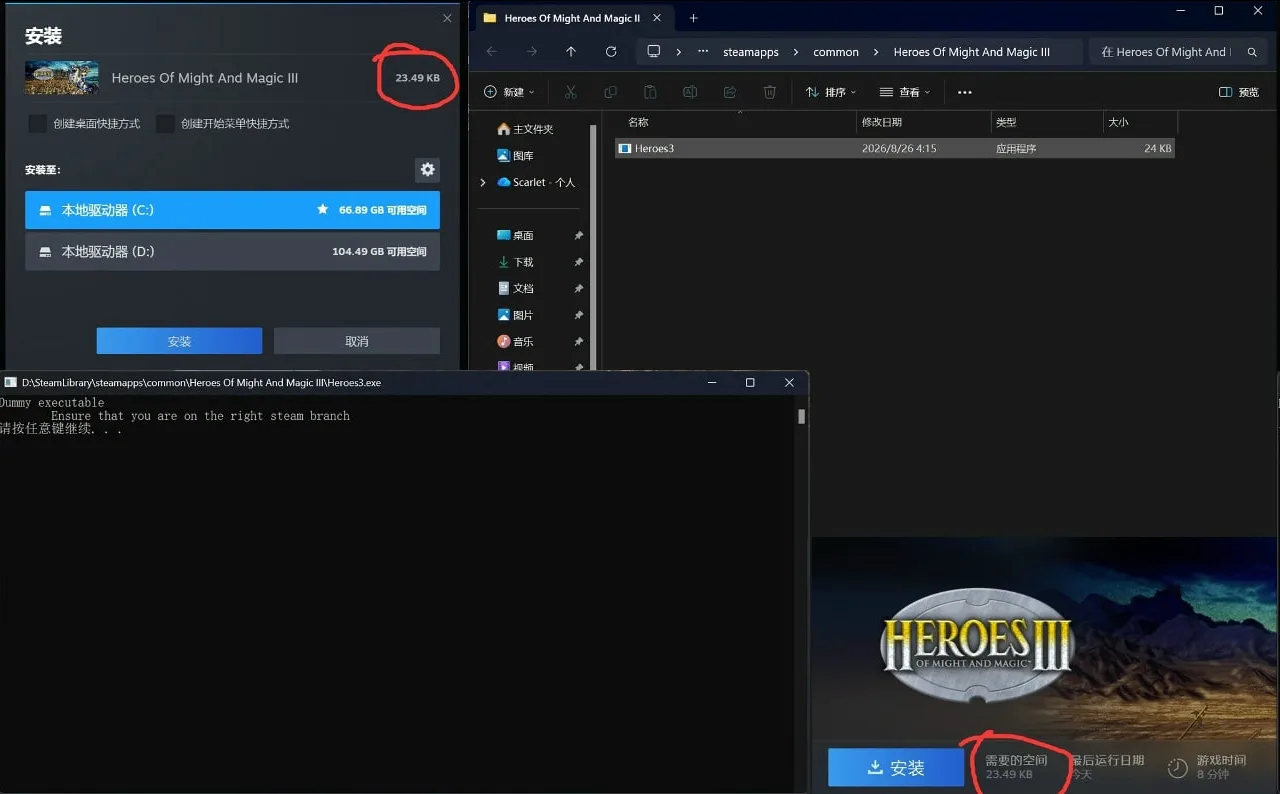Close the Heroes Of Might And Magic III tab
The width and height of the screenshot is (1280, 794).
(x=657, y=18)
